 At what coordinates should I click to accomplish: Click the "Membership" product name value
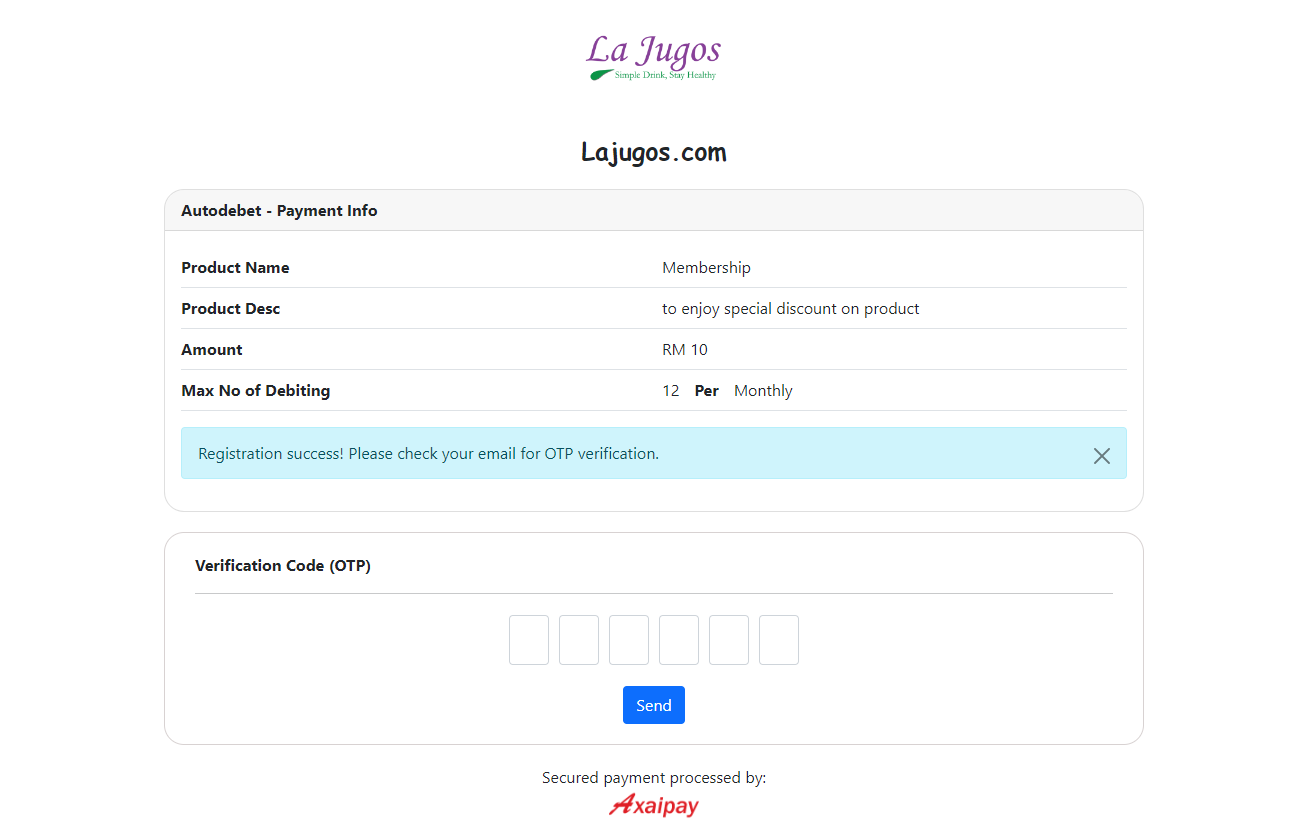[x=706, y=268]
